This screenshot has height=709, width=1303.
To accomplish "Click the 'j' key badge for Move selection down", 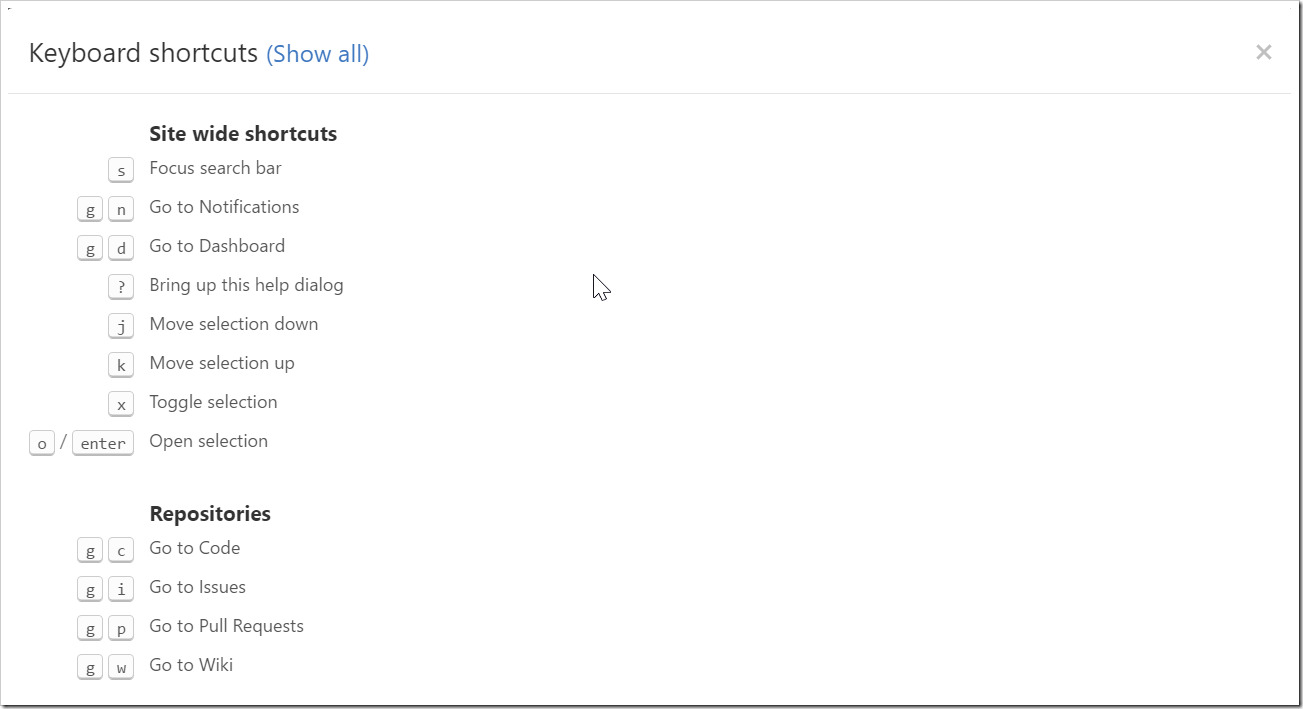I will coord(120,325).
